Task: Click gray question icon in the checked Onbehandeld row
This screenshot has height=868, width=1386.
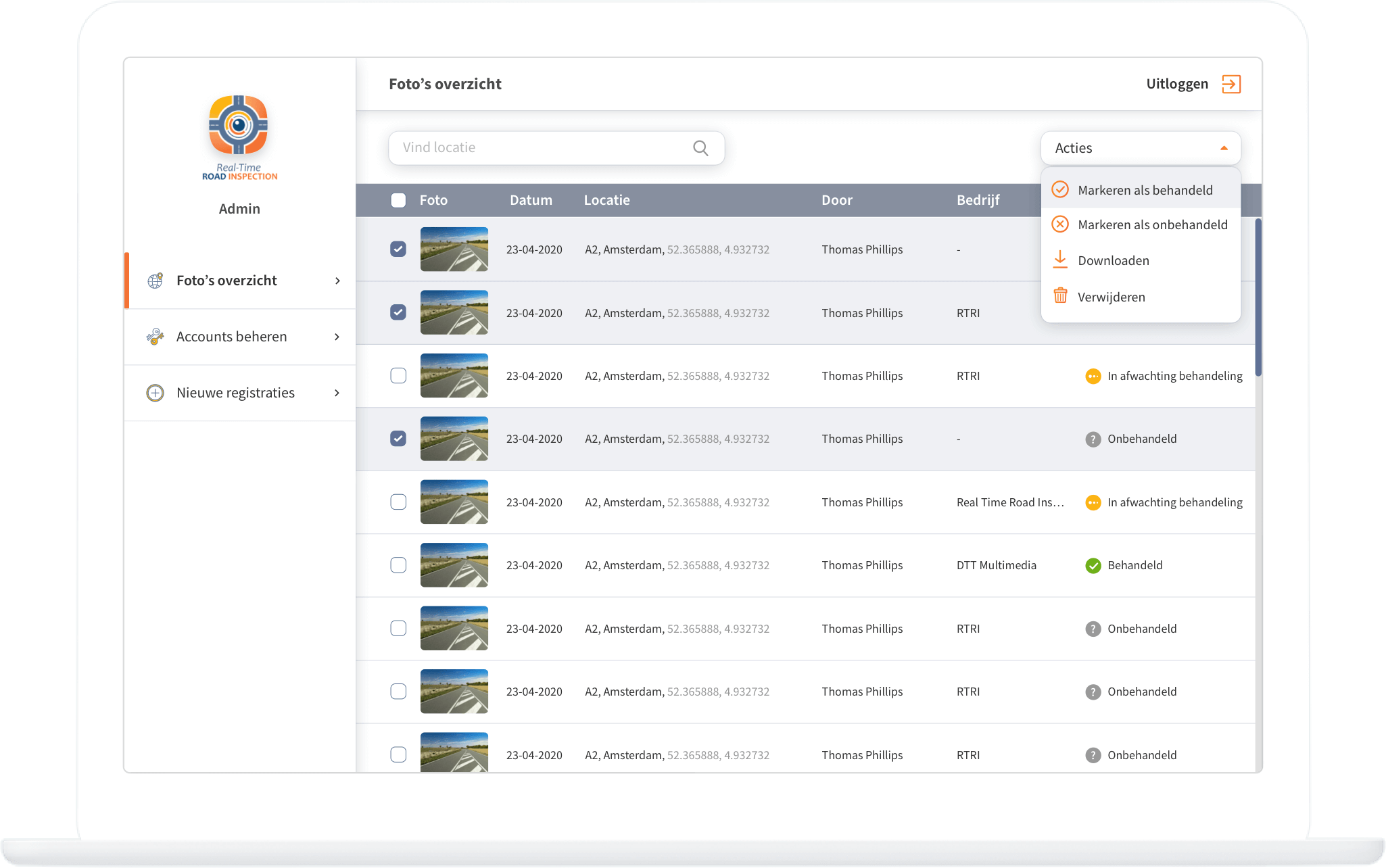Action: click(1093, 439)
